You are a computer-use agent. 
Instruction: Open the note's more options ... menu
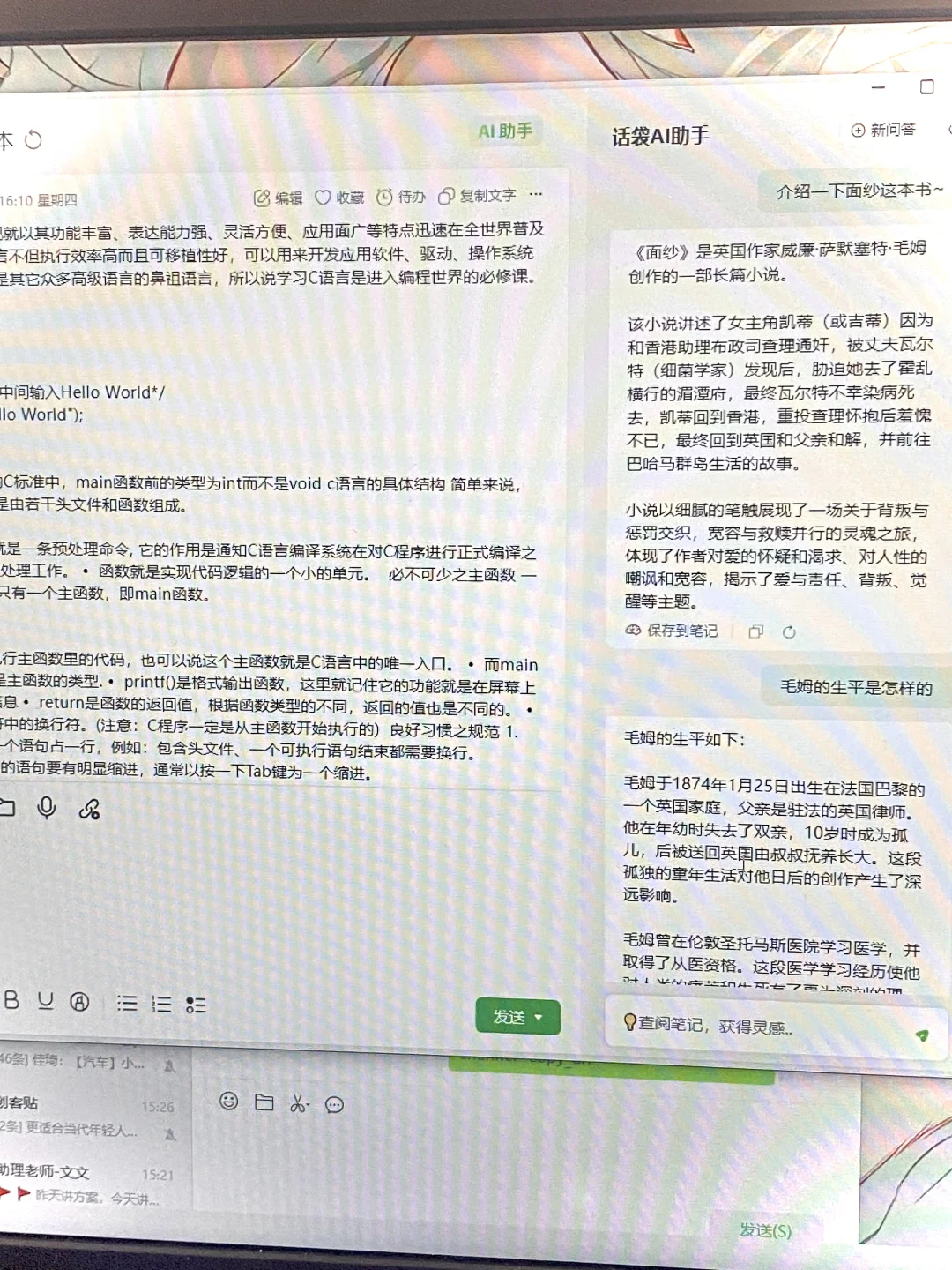point(535,195)
